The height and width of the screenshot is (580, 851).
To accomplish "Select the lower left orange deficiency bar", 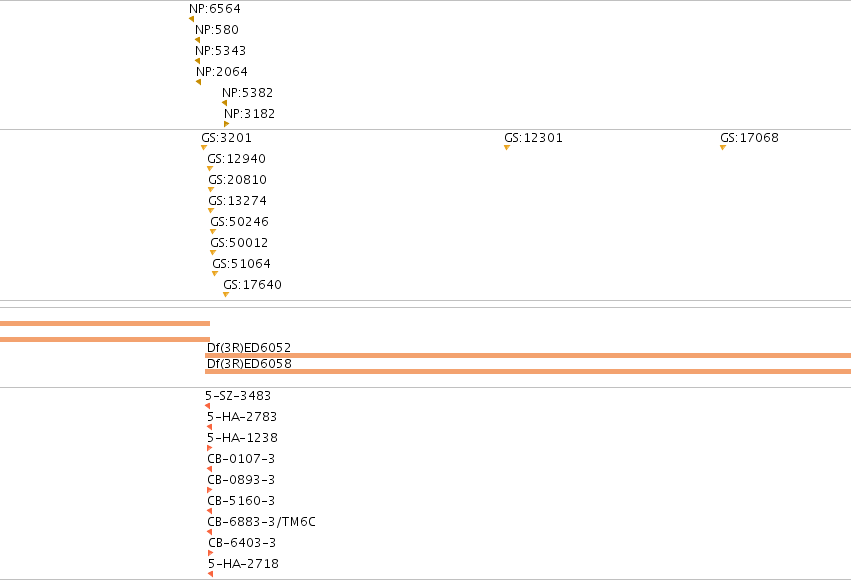I will point(105,340).
